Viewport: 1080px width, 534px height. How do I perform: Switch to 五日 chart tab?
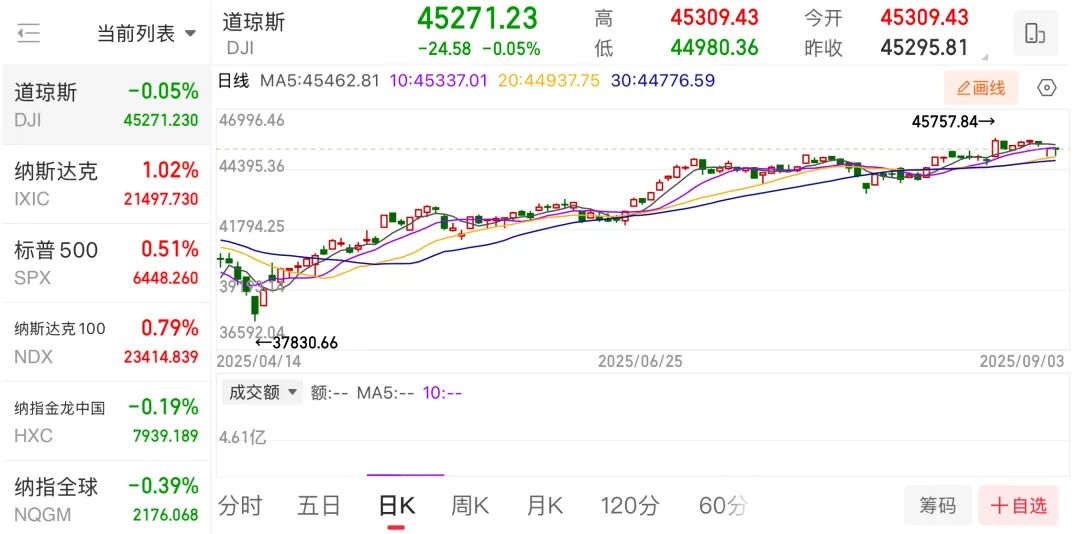coord(319,506)
